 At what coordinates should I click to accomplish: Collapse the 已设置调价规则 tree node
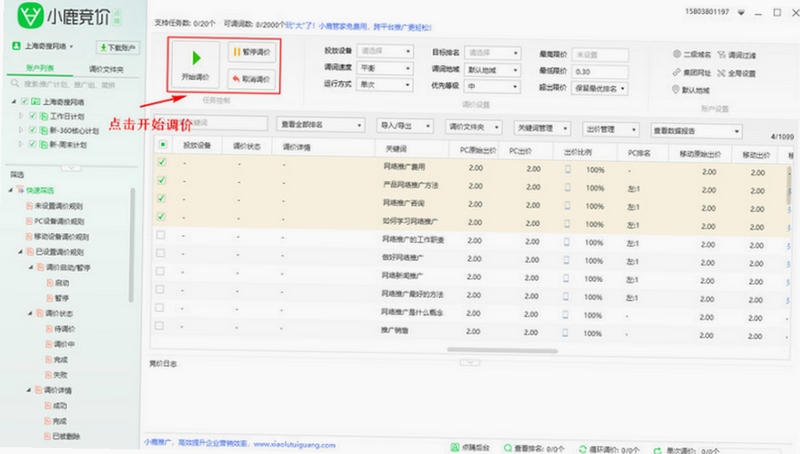tap(20, 251)
